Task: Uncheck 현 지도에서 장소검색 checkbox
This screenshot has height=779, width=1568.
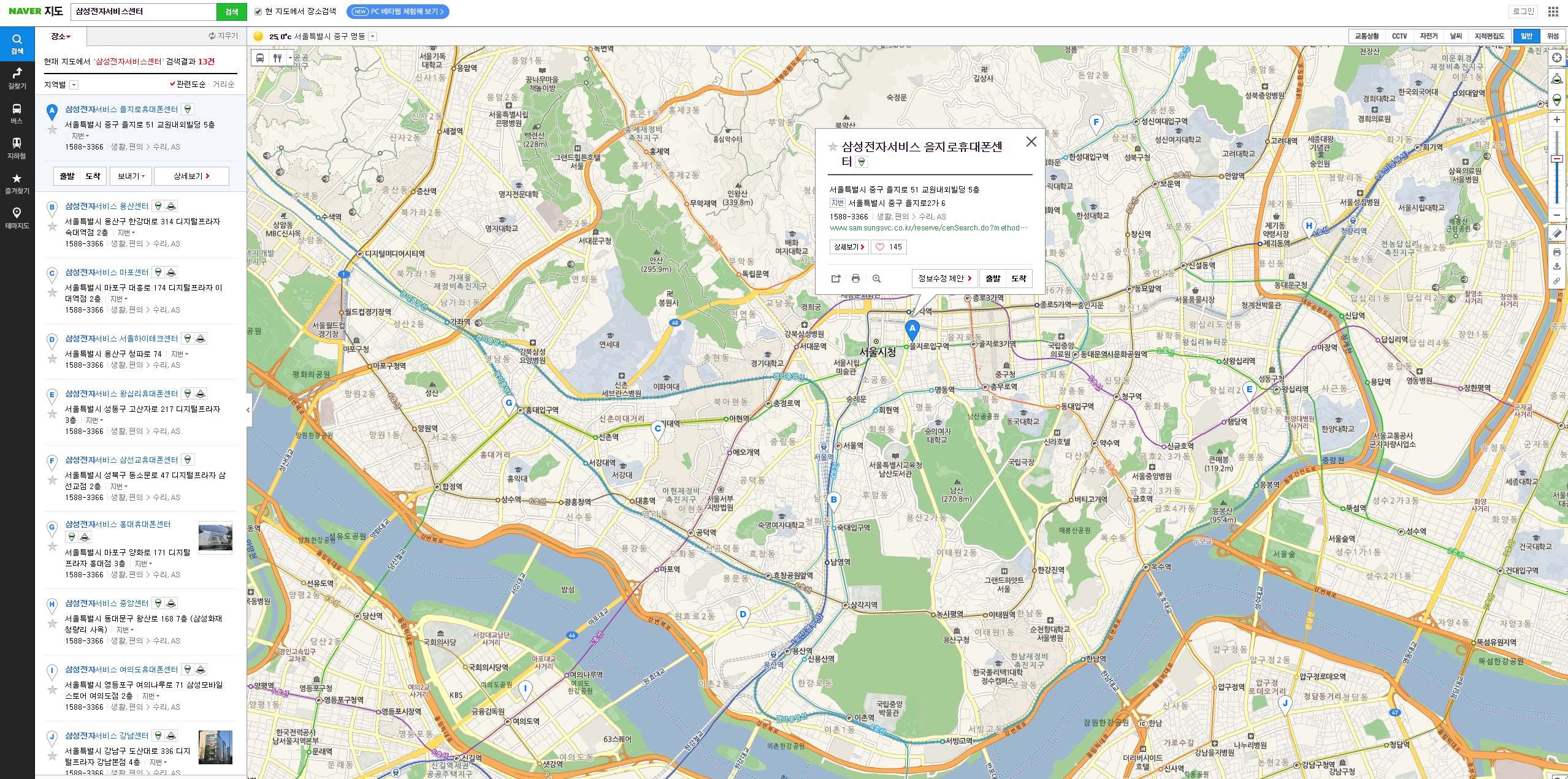Action: (x=258, y=12)
